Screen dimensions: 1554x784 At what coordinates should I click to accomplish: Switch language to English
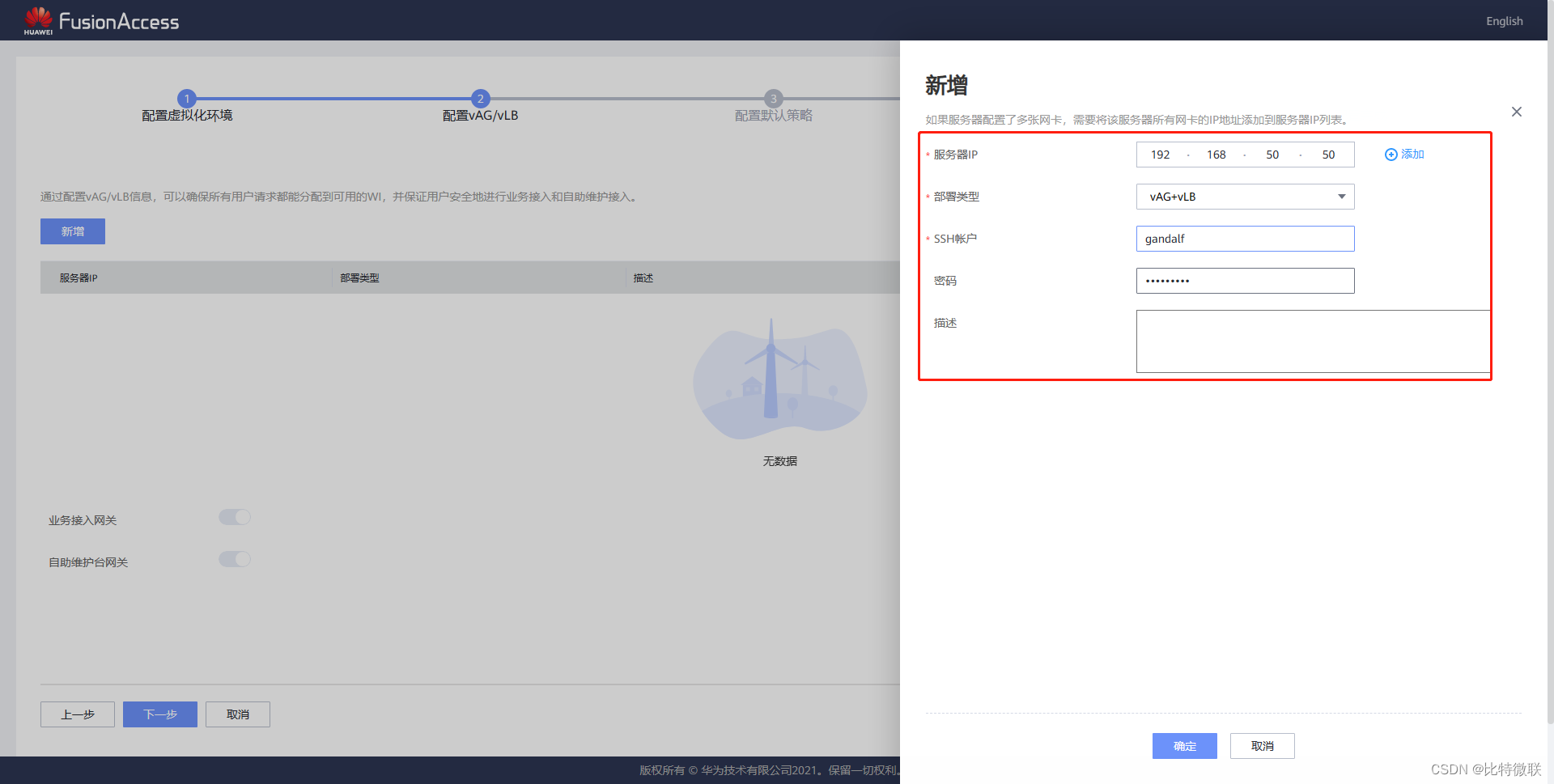(1503, 21)
